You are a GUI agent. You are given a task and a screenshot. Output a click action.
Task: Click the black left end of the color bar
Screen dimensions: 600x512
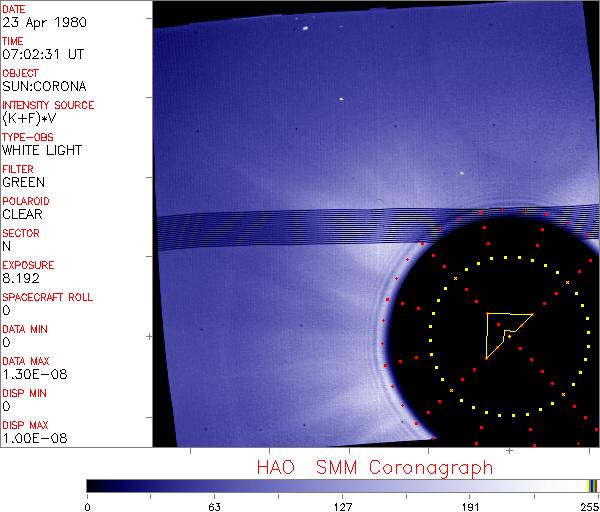click(x=95, y=485)
